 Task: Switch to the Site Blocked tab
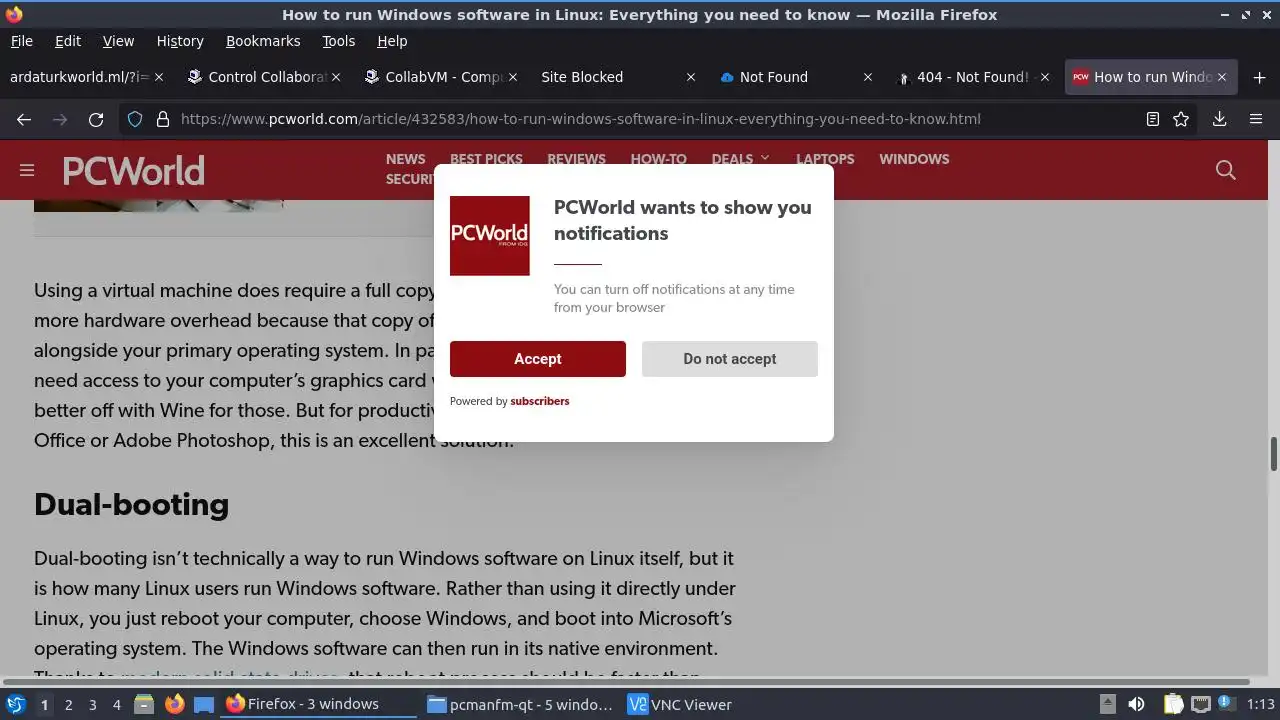click(616, 77)
